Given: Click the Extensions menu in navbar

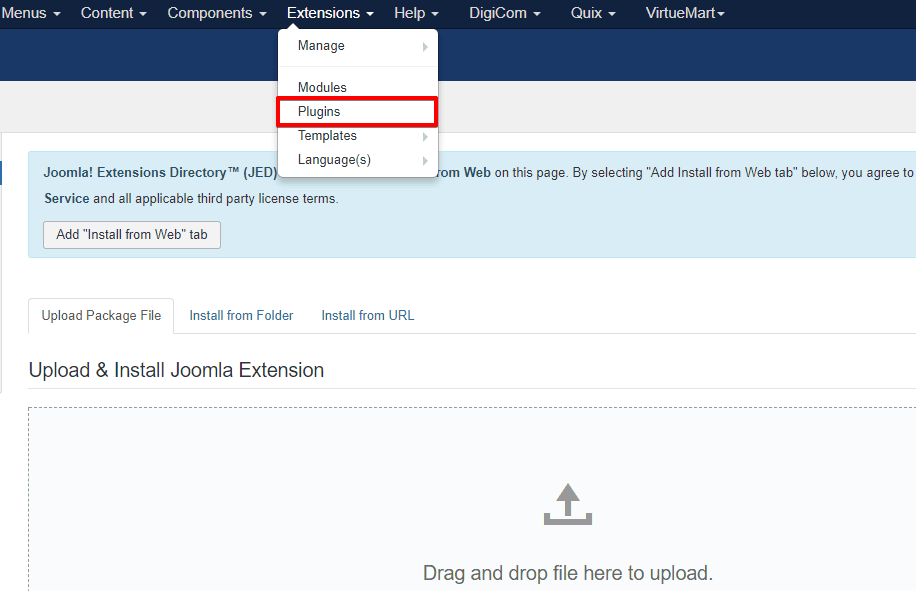Looking at the screenshot, I should pos(330,13).
